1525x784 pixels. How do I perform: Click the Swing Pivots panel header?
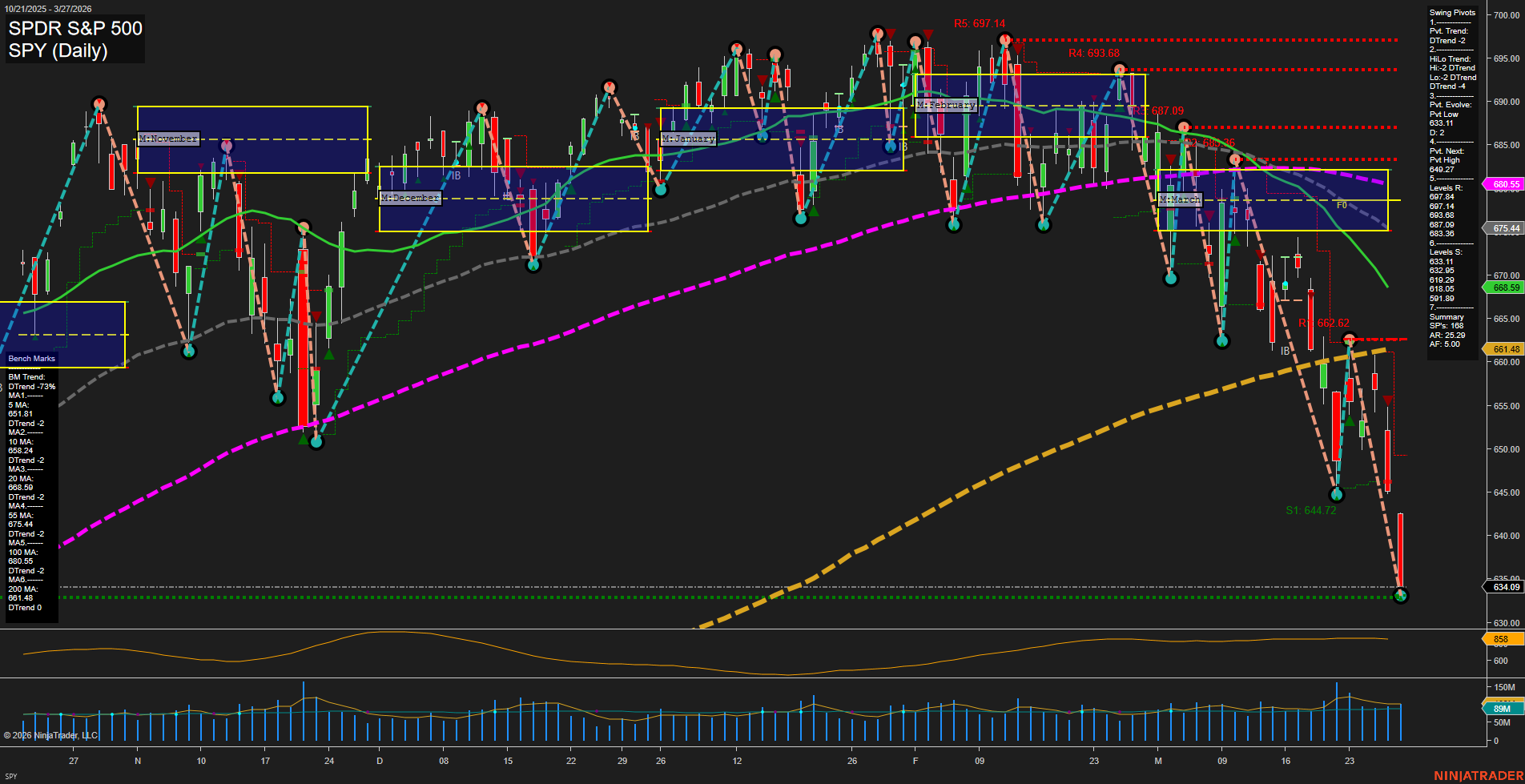1452,13
